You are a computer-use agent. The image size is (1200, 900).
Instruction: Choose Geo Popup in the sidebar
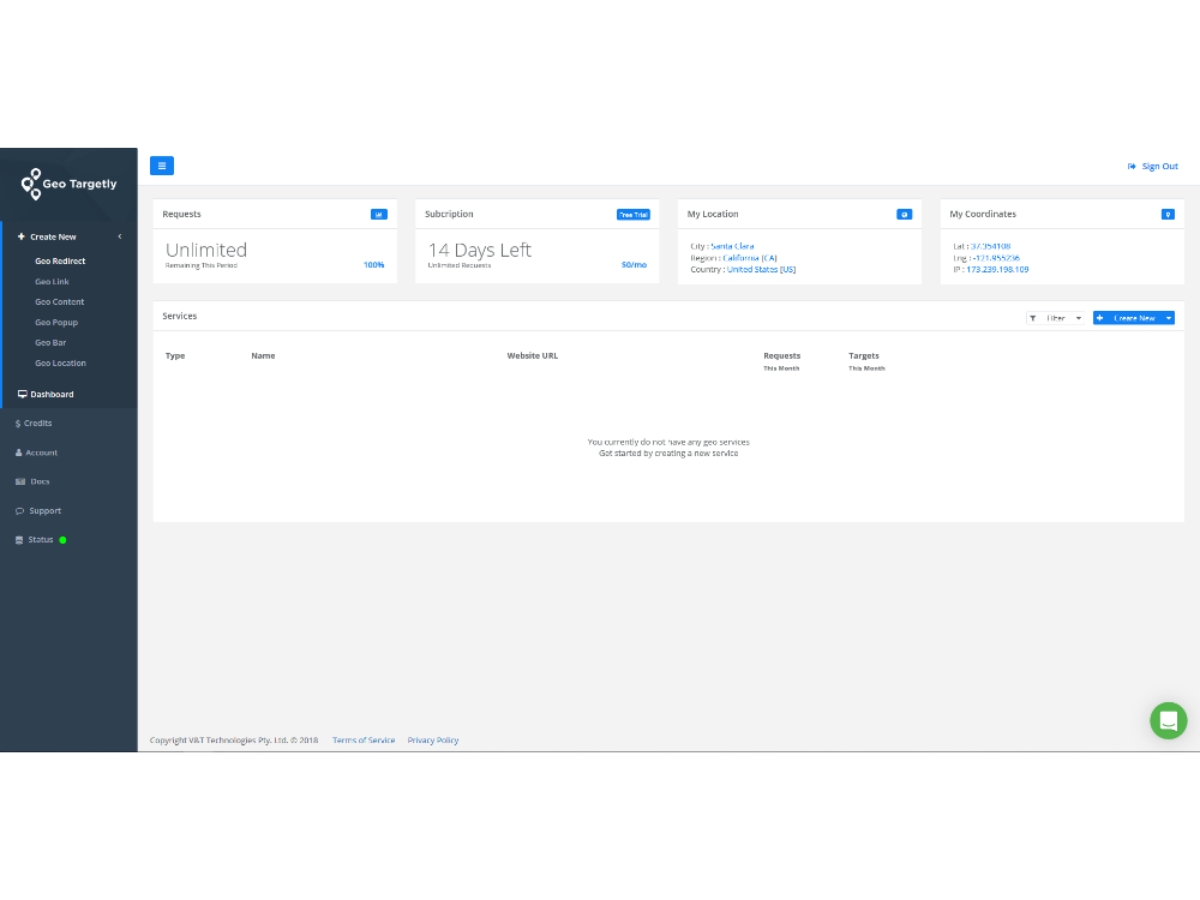coord(56,323)
